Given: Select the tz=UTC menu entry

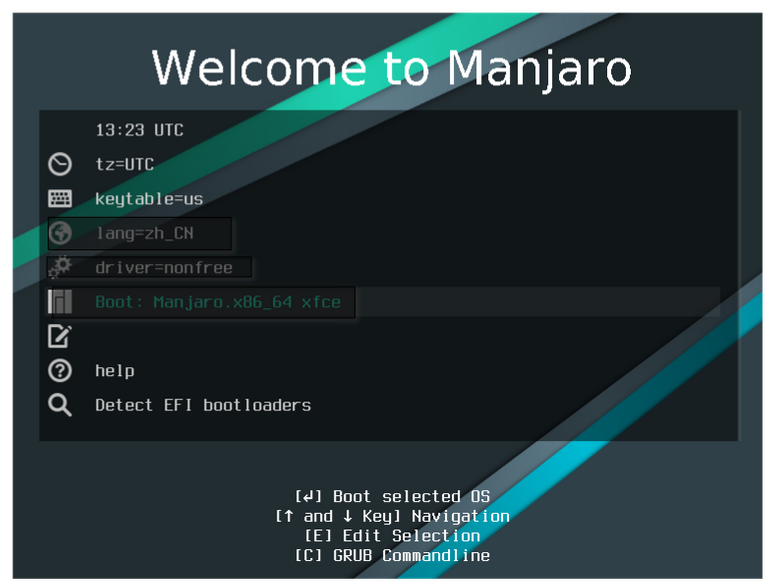Looking at the screenshot, I should point(124,164).
